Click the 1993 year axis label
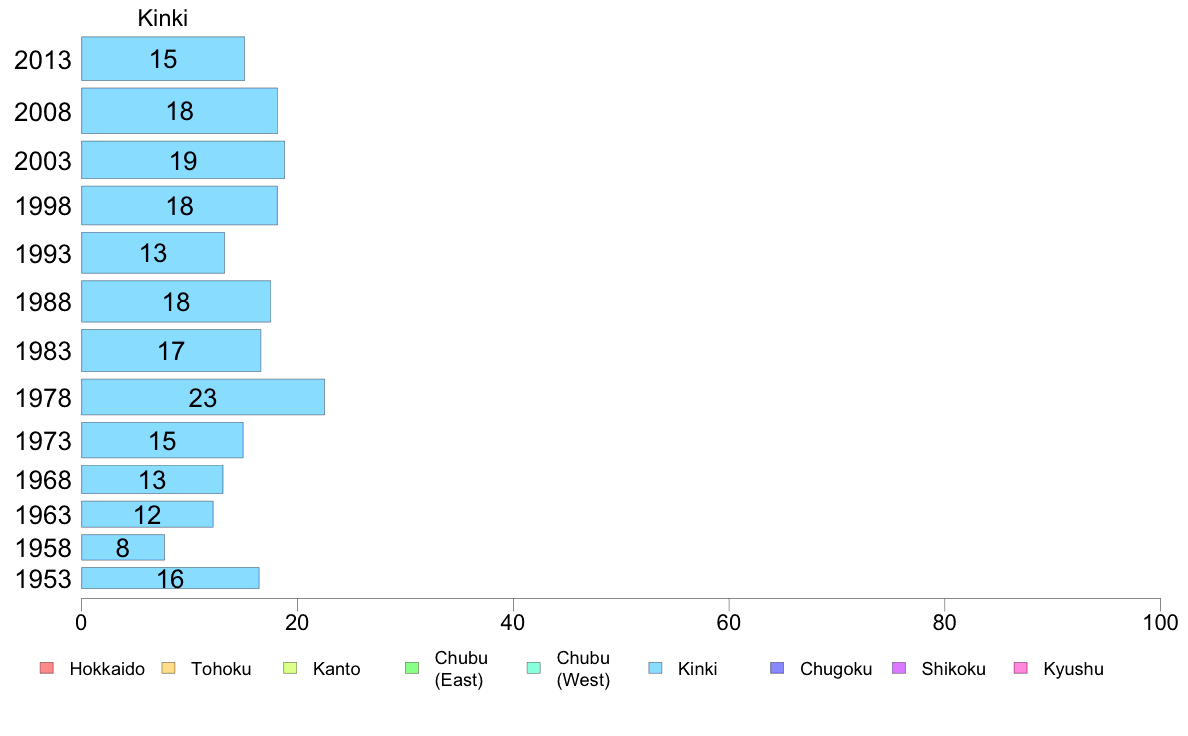Image resolution: width=1188 pixels, height=736 pixels. (x=43, y=253)
